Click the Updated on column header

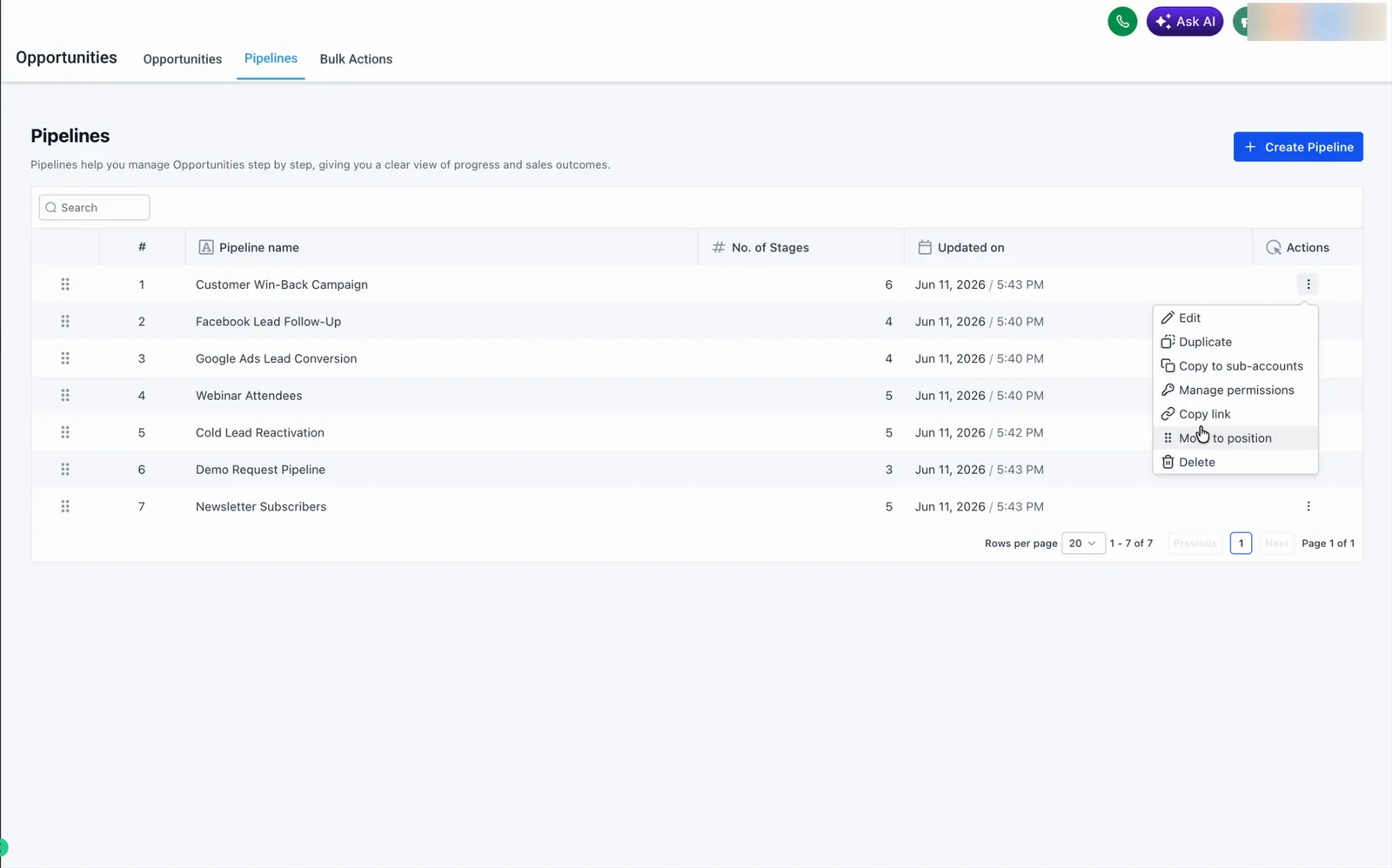[x=1079, y=248]
